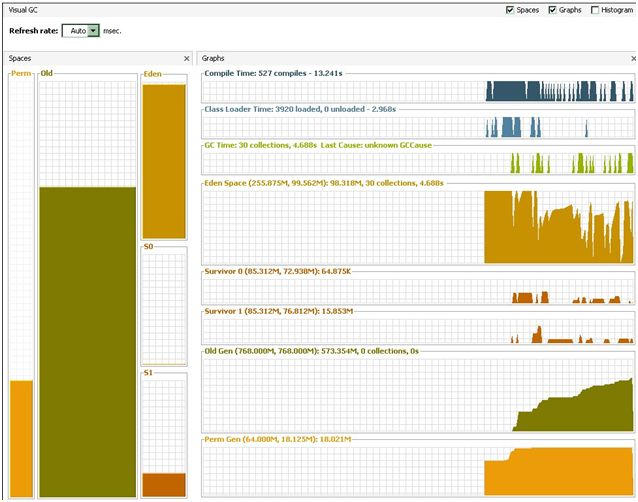Screen dimensions: 638x502
Task: Click the Perm space bar
Action: click(x=21, y=439)
